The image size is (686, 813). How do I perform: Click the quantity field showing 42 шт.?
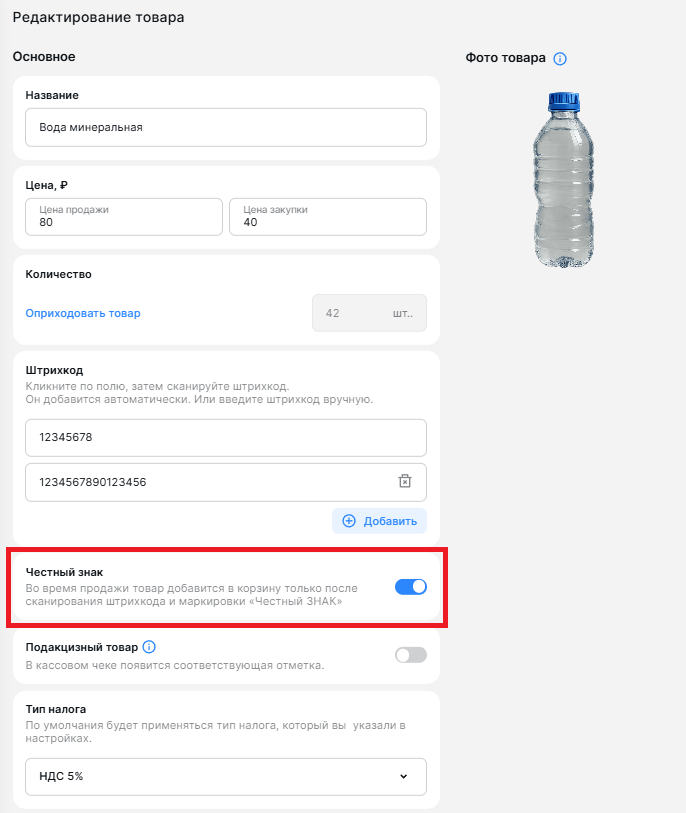(369, 313)
